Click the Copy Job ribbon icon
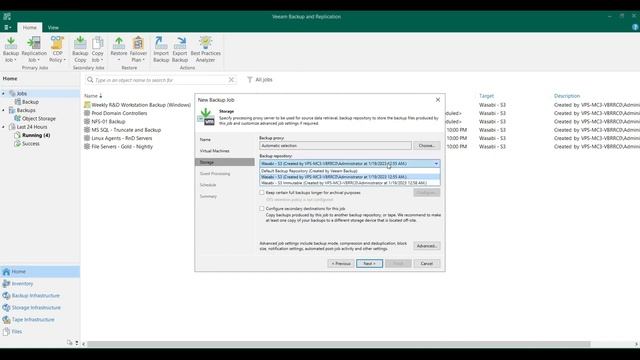Screen dimensions: 640x360 coord(98,49)
